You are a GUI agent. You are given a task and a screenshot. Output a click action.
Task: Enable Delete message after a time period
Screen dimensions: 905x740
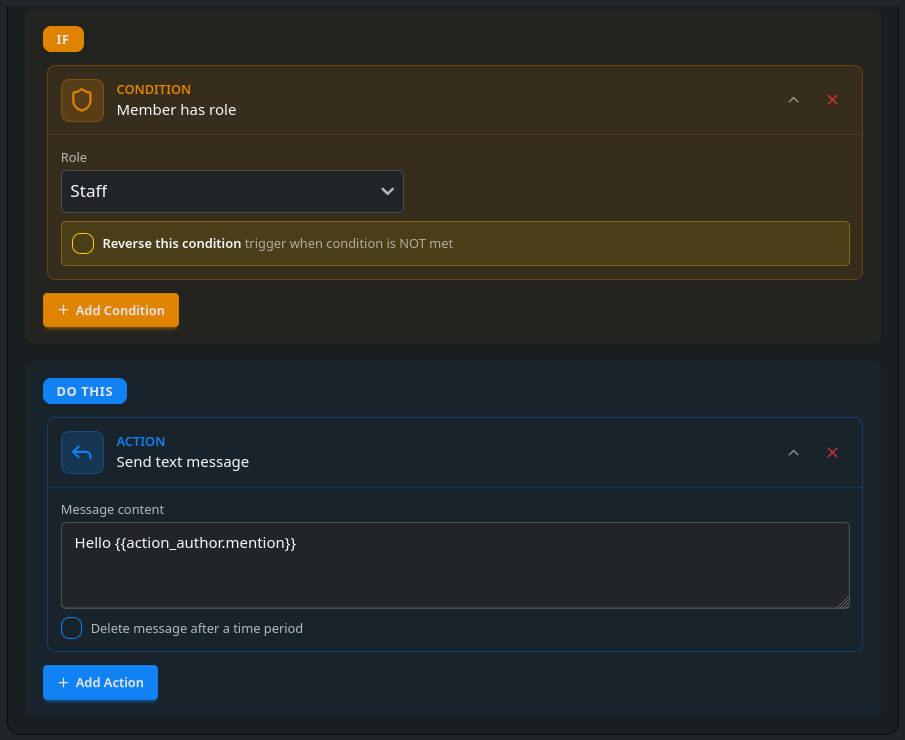71,627
